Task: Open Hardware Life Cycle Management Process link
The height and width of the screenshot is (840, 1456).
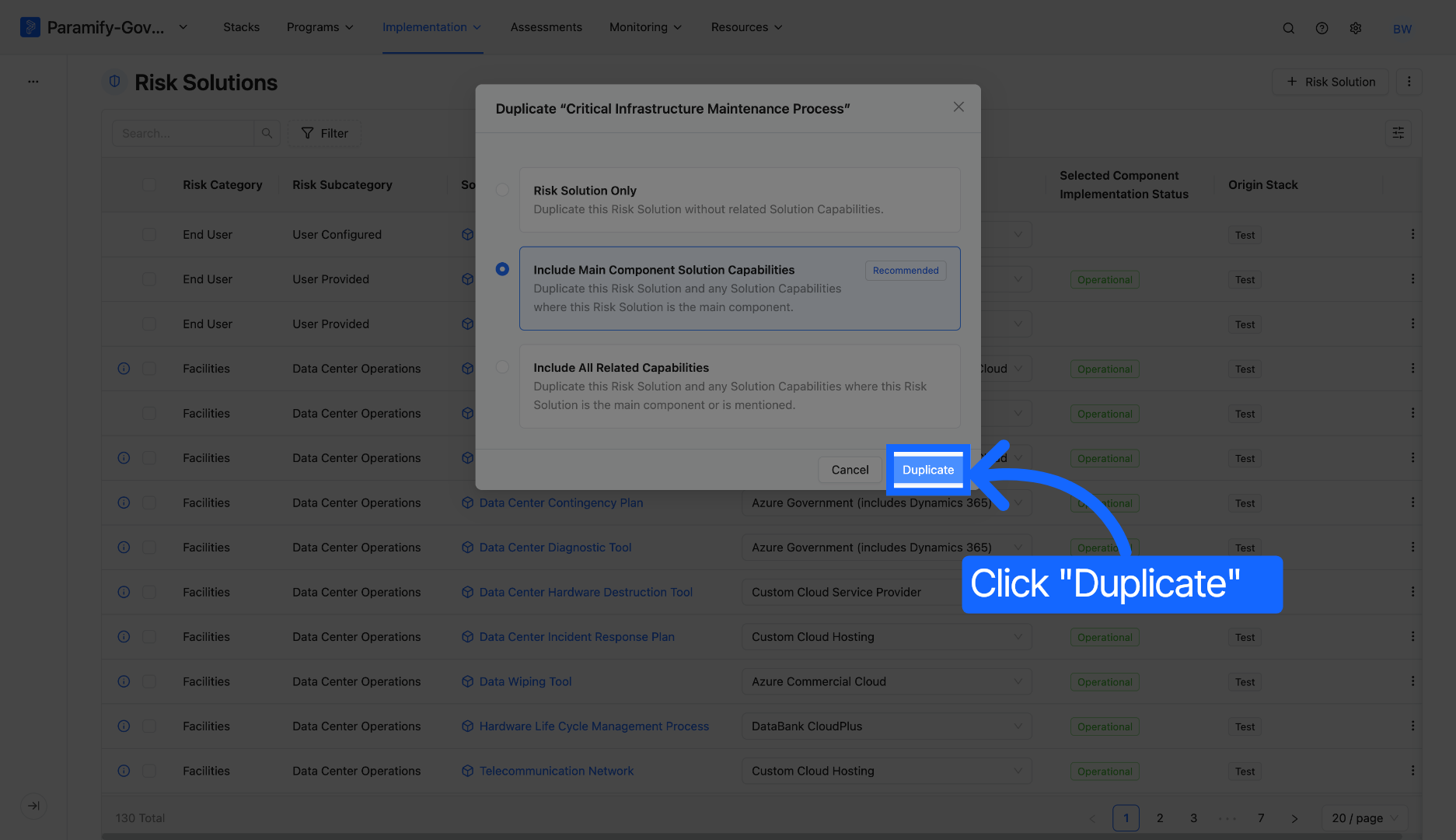Action: 594,726
